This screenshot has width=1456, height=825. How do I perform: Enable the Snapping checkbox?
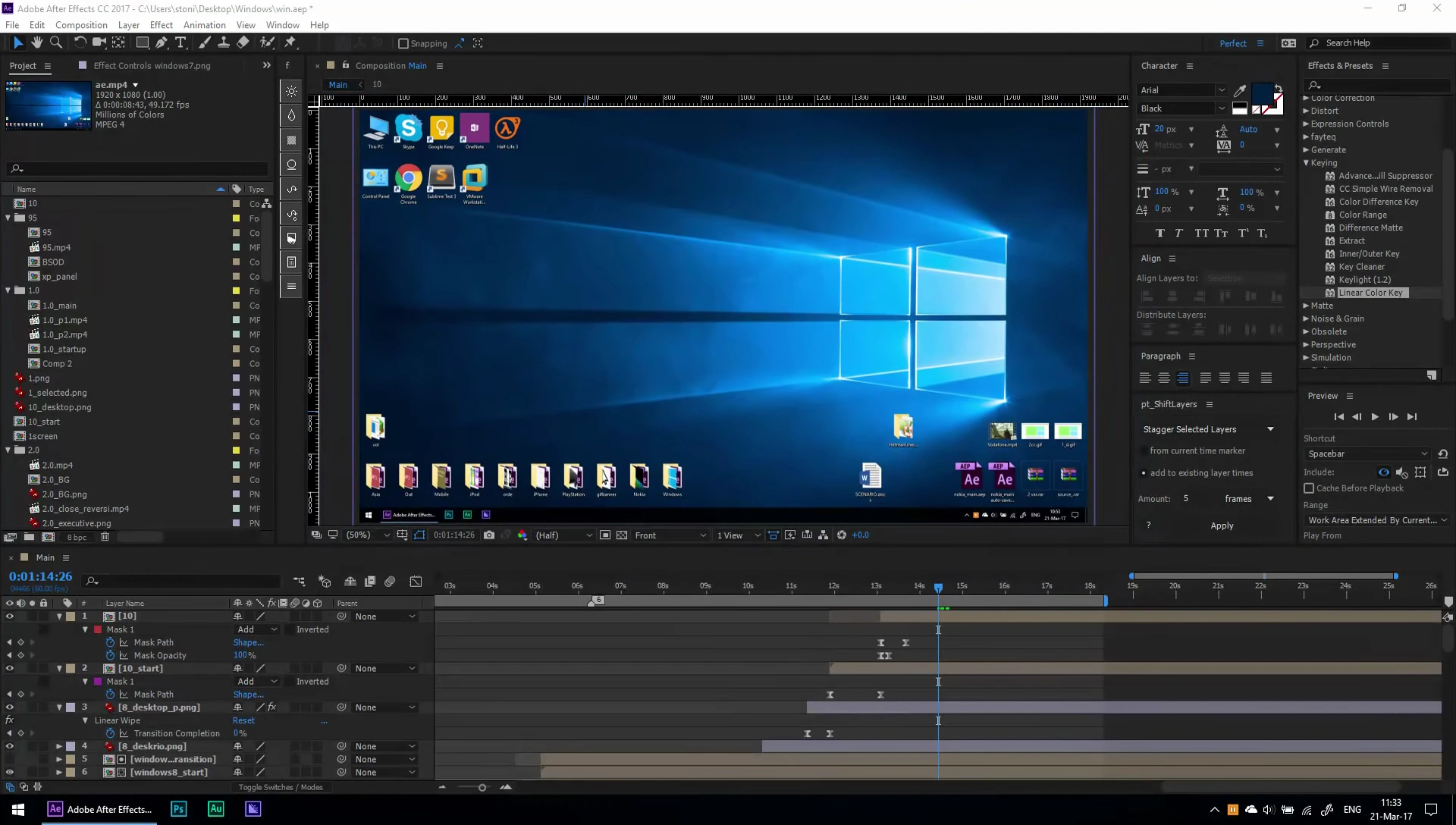[x=403, y=43]
